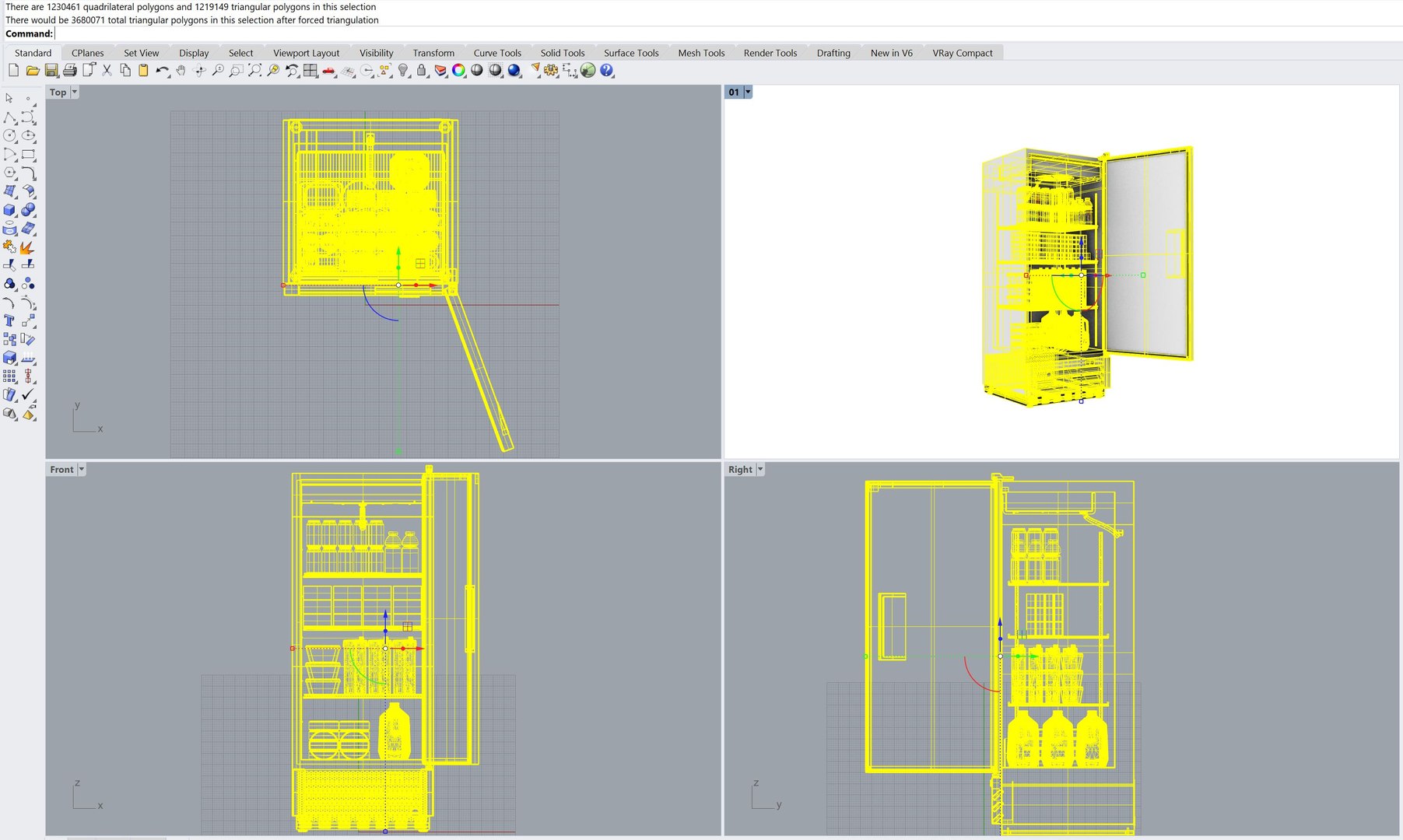Open a file via the folder icon
Image resolution: width=1403 pixels, height=840 pixels.
click(33, 71)
